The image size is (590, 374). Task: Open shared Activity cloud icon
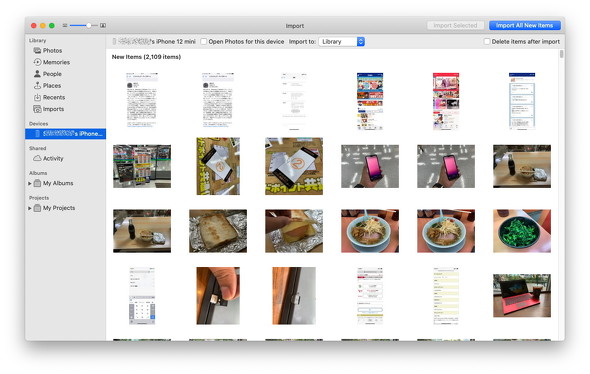(37, 158)
